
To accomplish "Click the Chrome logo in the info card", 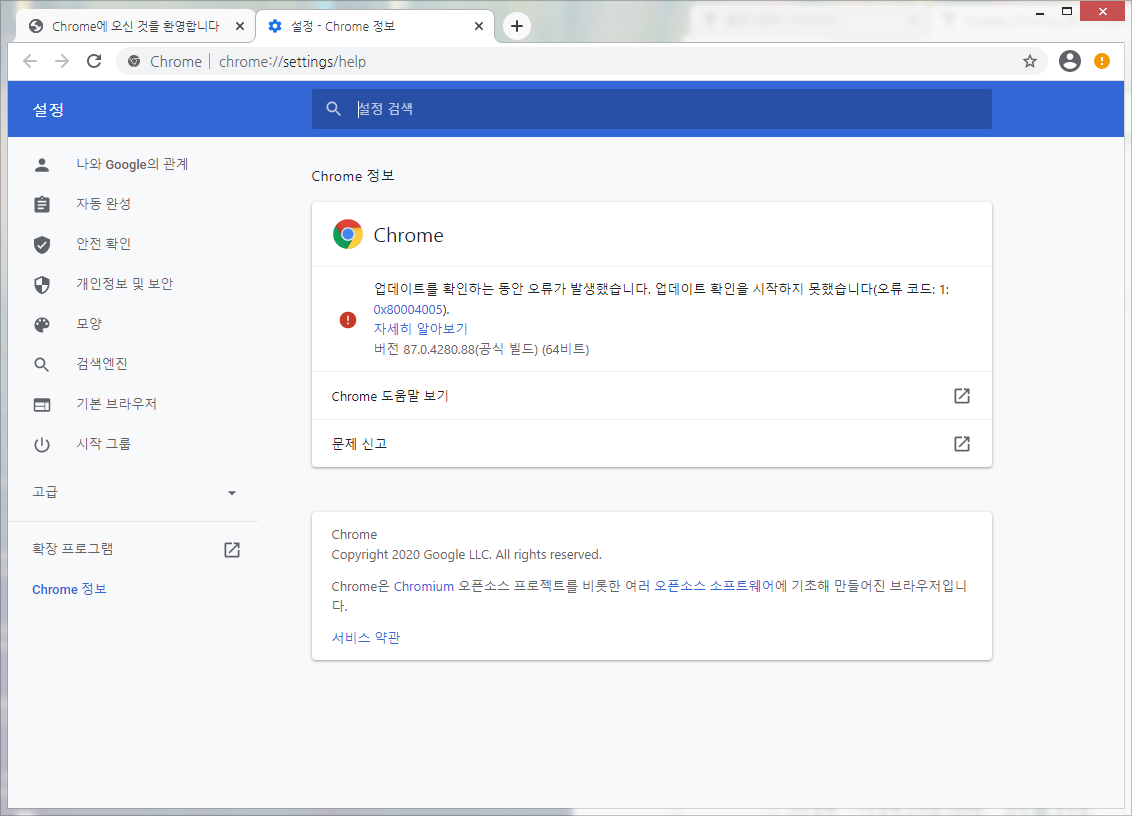I will [x=348, y=235].
